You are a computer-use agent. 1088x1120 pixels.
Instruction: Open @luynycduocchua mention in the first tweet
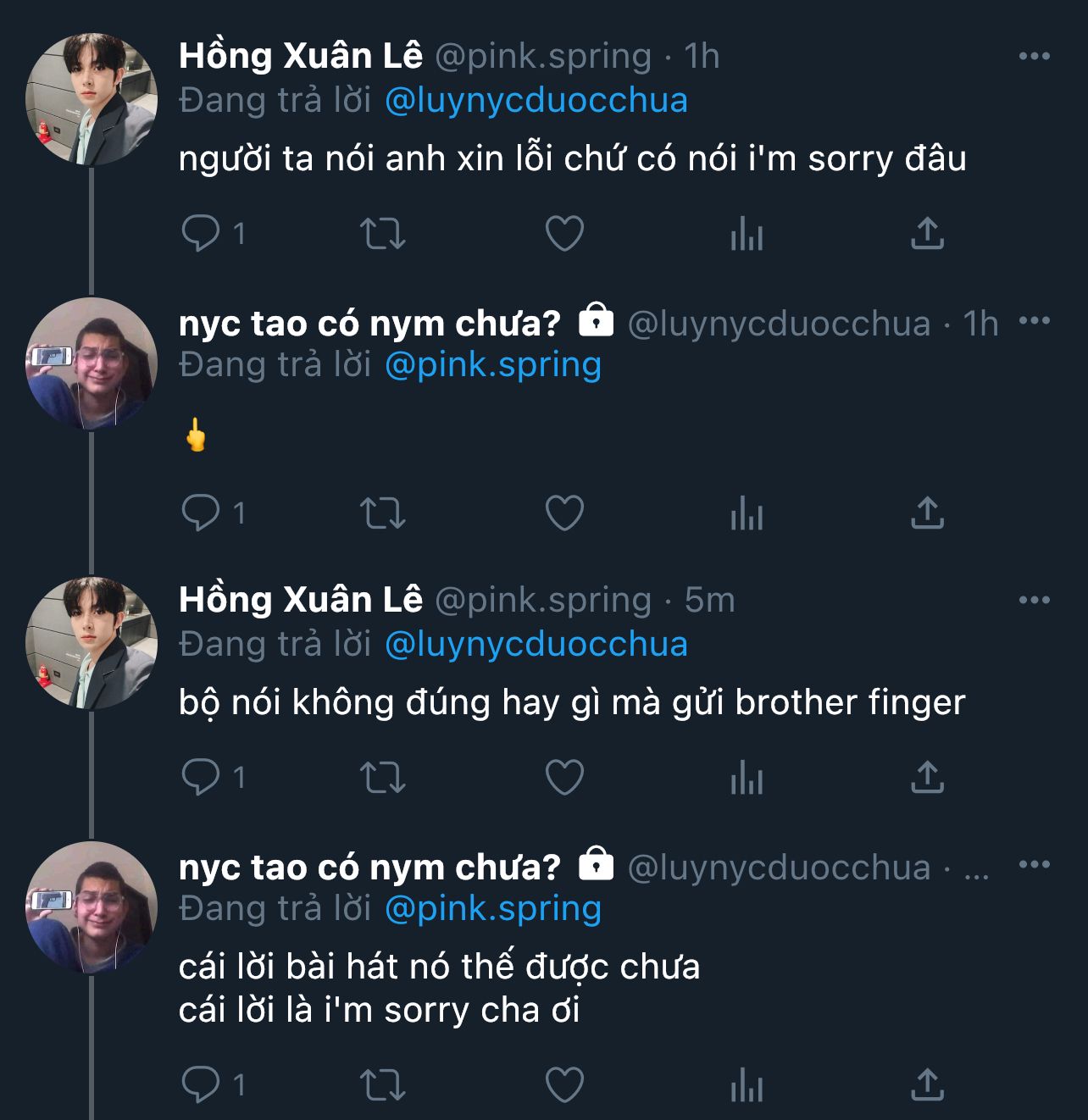(x=536, y=101)
